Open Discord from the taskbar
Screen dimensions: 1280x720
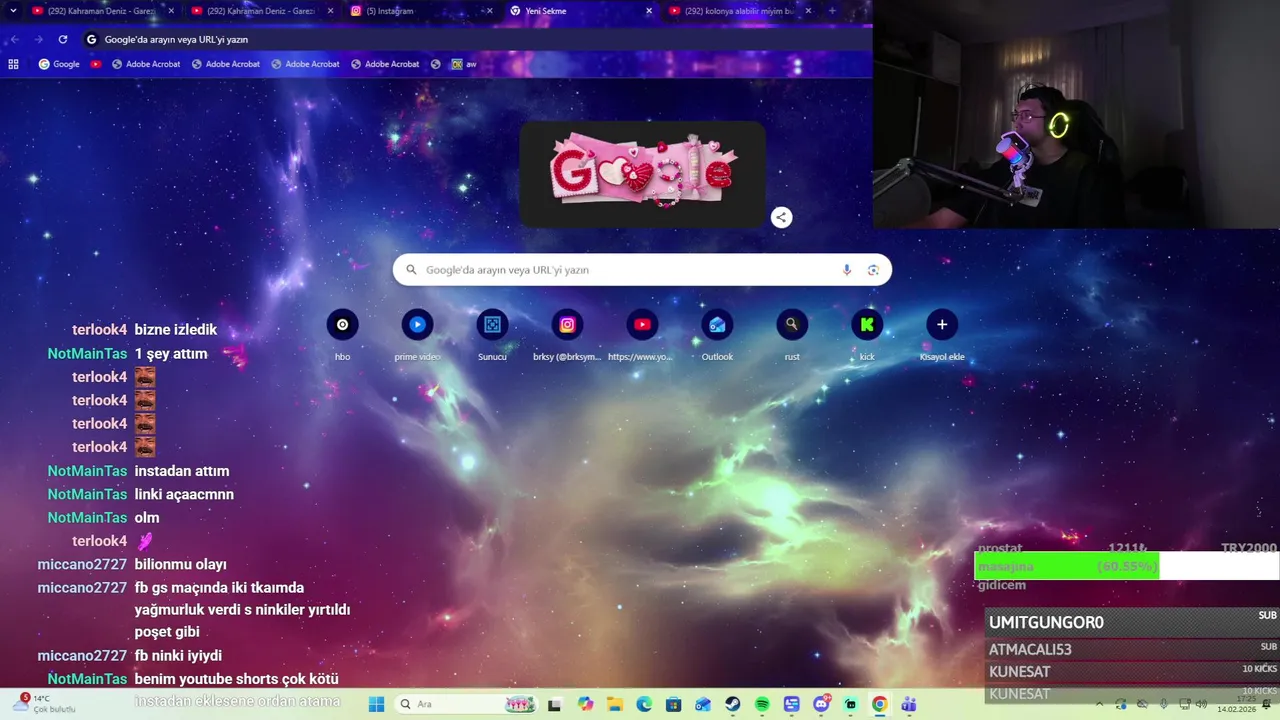[821, 704]
